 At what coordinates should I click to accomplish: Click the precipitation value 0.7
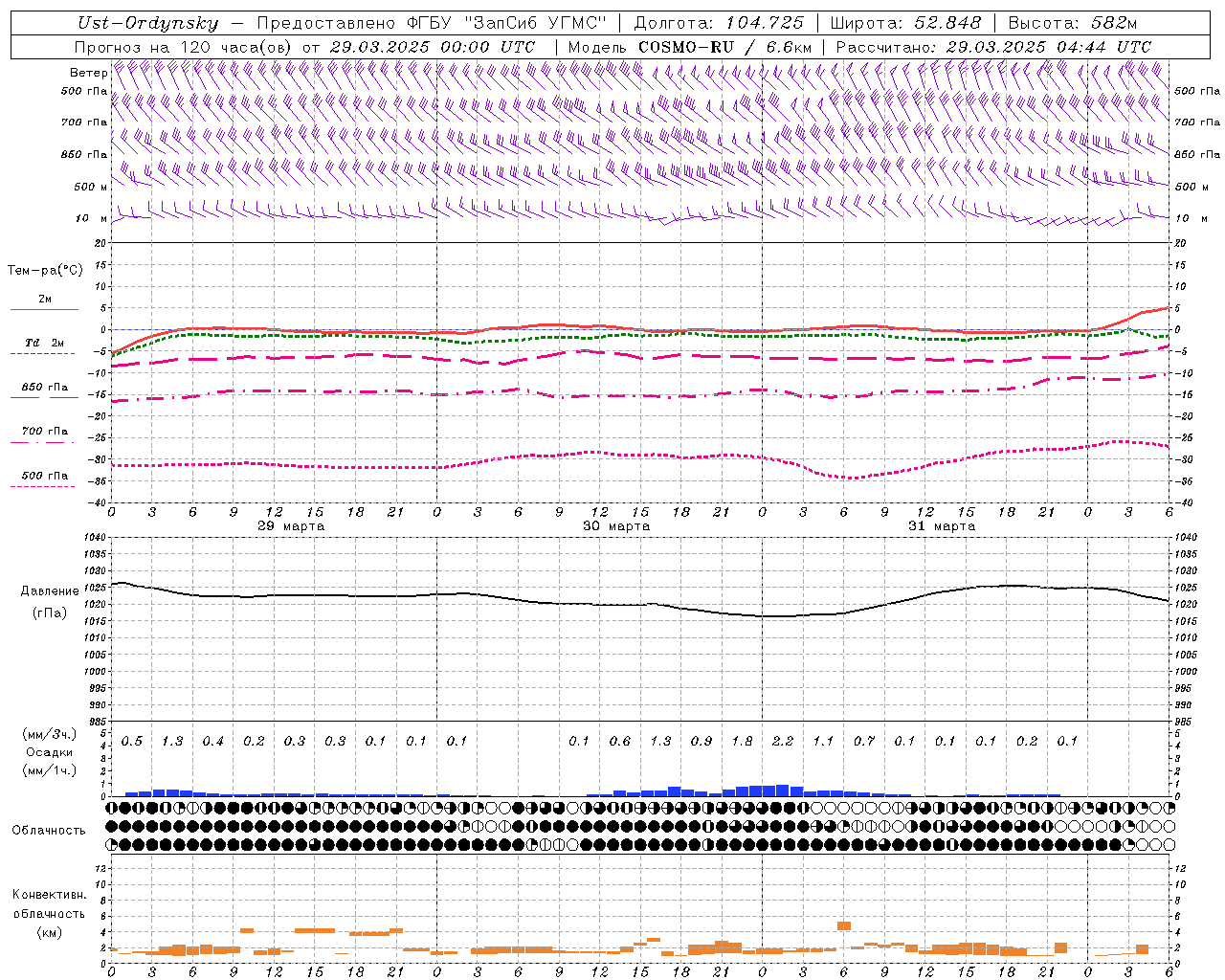[x=864, y=741]
